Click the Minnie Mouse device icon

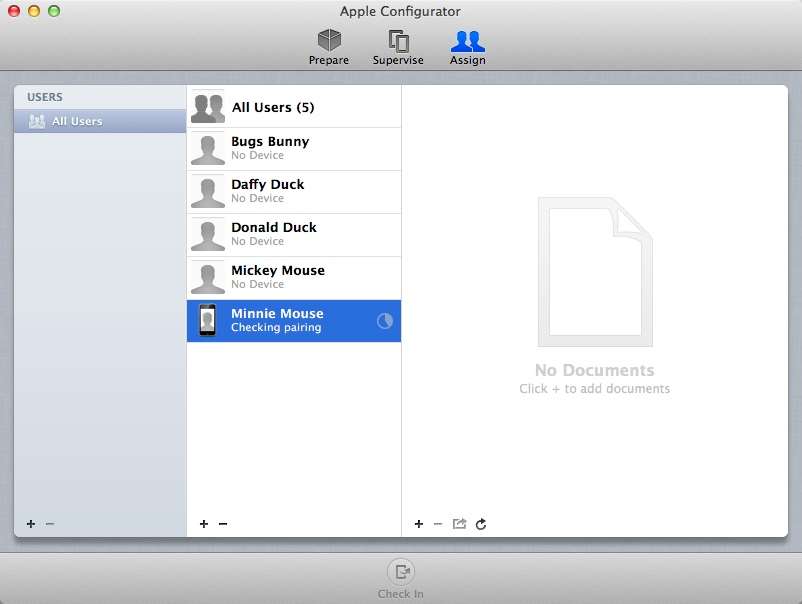[x=207, y=320]
